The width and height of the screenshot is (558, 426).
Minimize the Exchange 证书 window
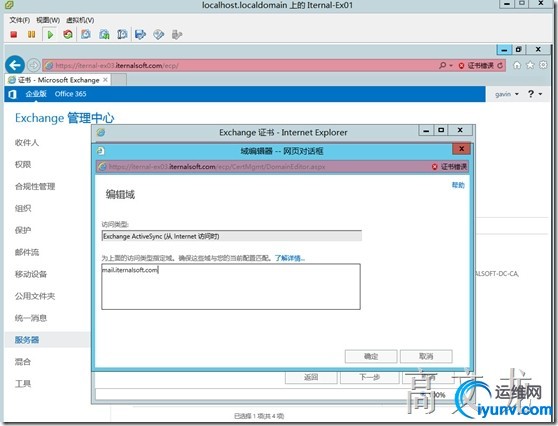tap(426, 130)
